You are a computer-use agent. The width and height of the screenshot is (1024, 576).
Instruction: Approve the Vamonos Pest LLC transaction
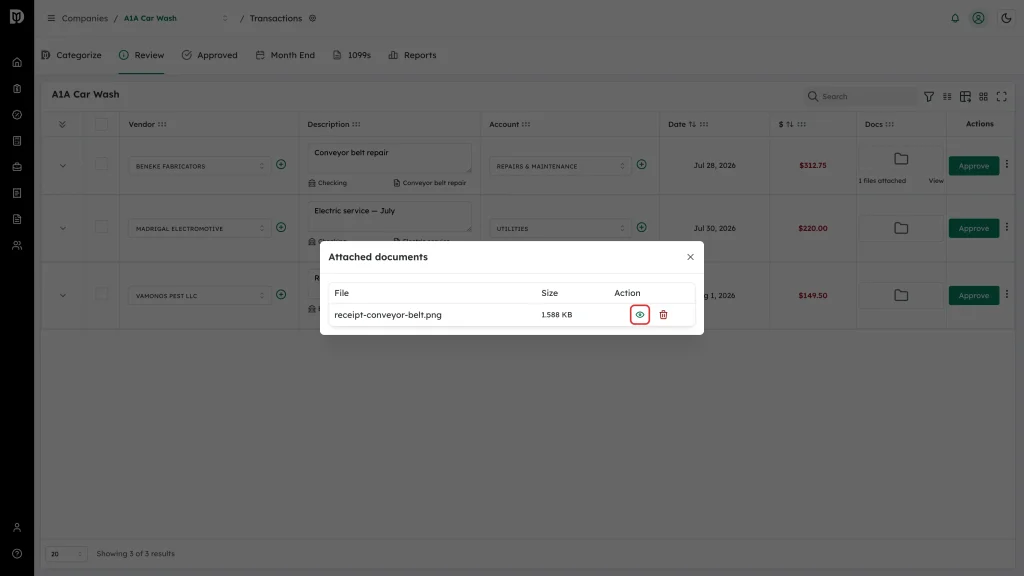[x=974, y=295]
